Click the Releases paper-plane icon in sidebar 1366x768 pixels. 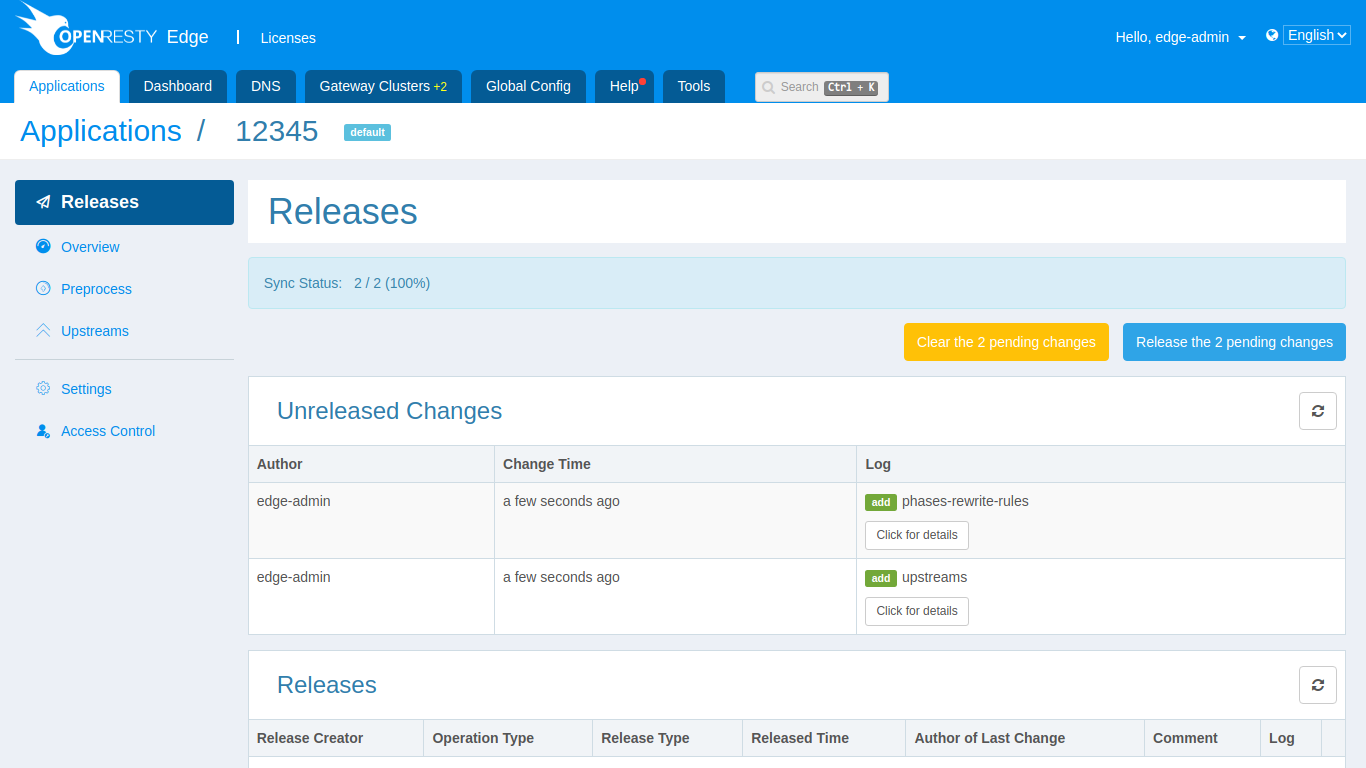click(x=43, y=202)
